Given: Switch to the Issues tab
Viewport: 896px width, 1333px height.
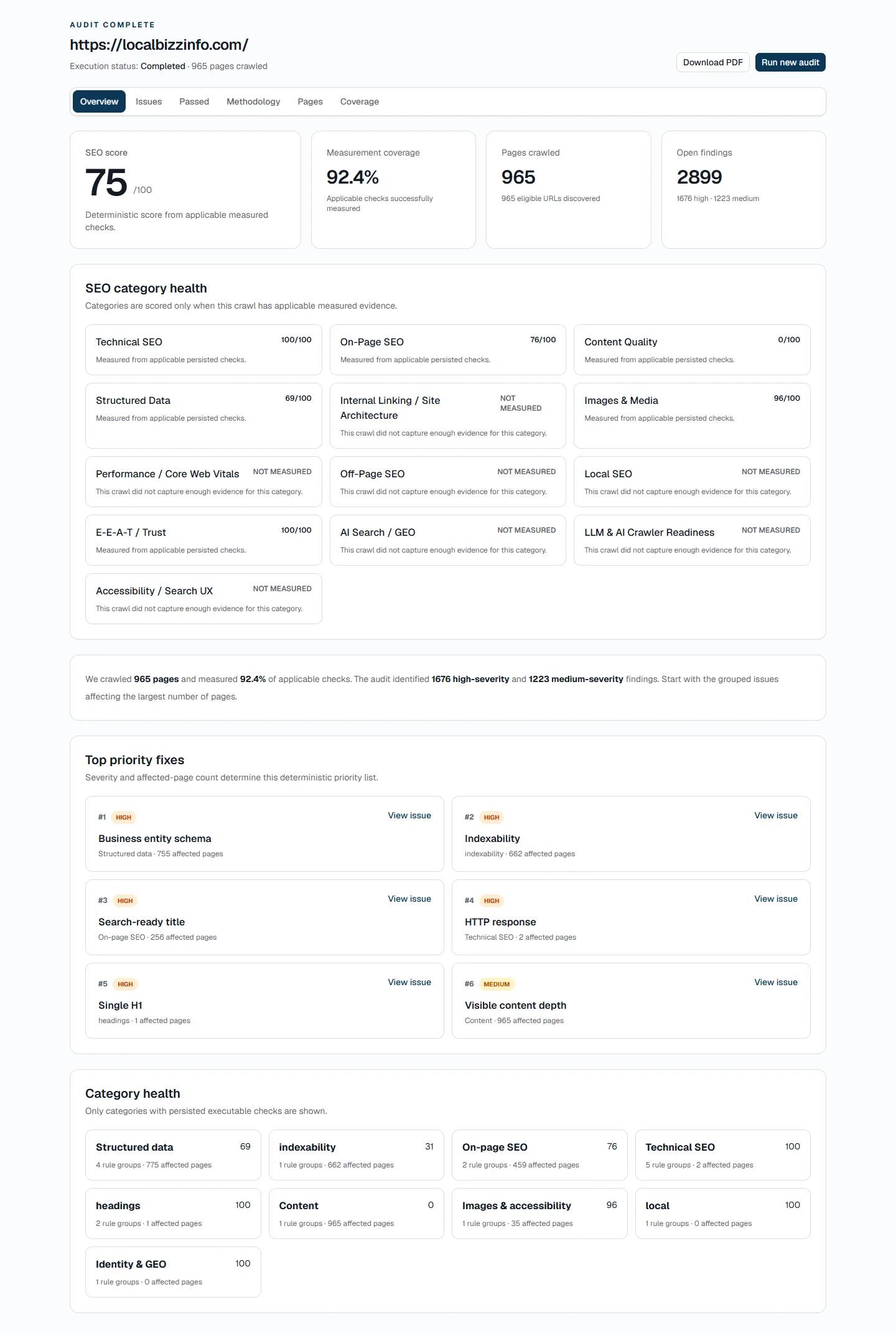Looking at the screenshot, I should (149, 101).
